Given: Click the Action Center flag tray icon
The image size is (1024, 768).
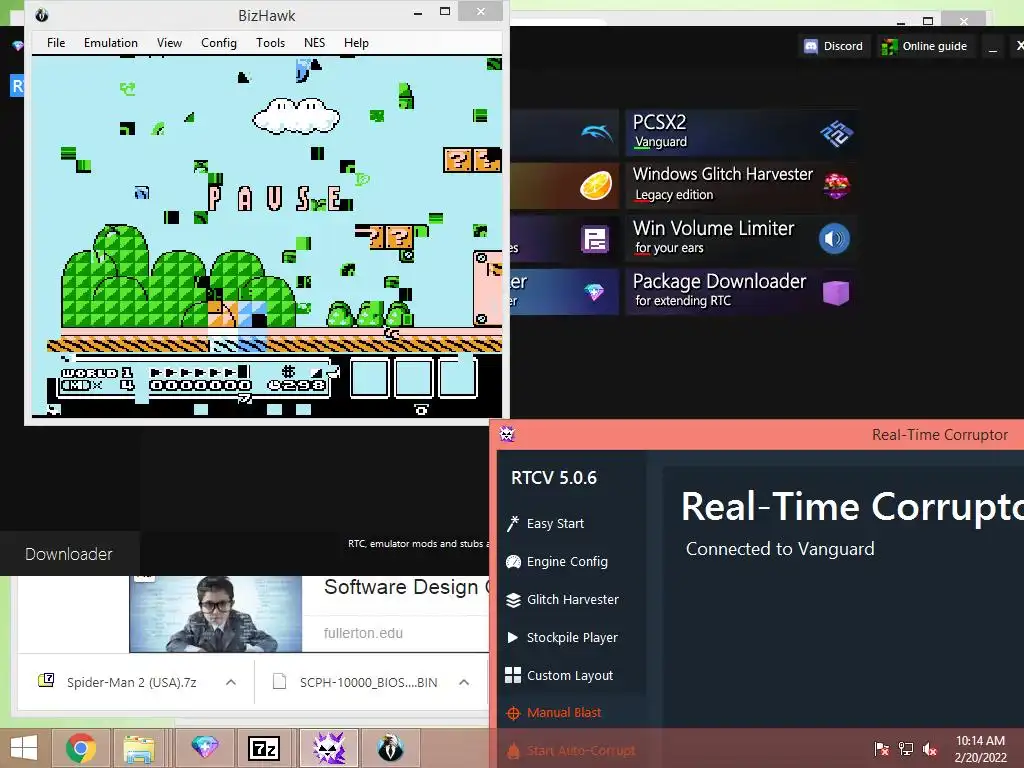Looking at the screenshot, I should pyautogui.click(x=882, y=749).
